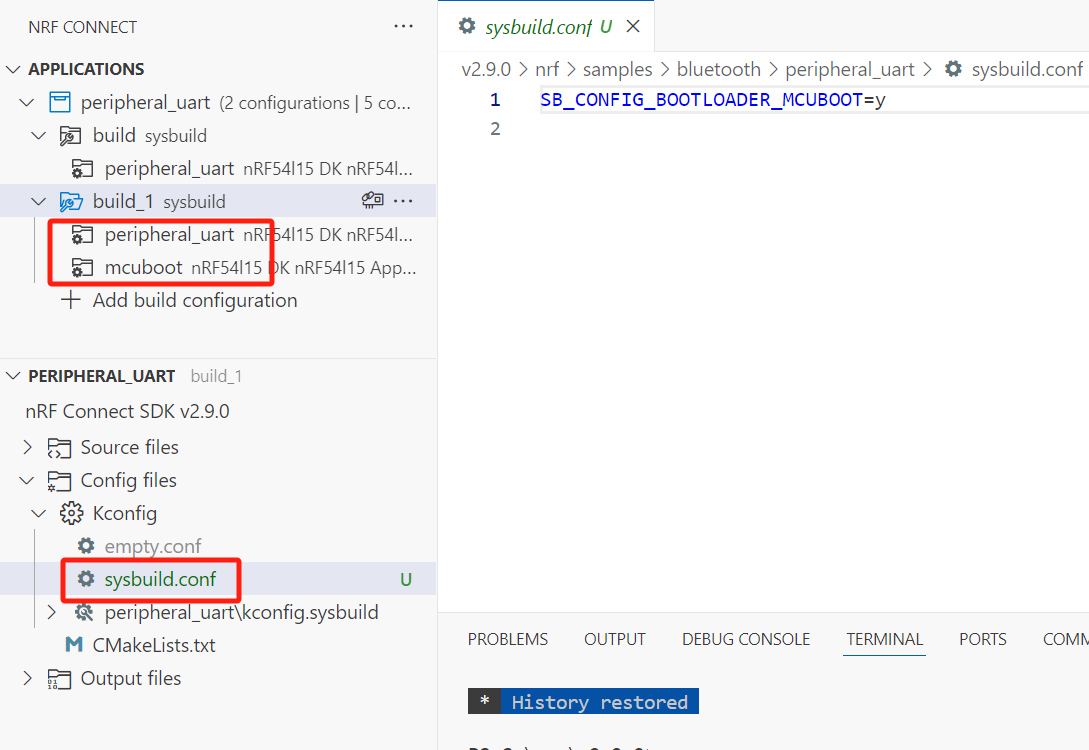Screen dimensions: 1089x750
Task: Select the mcuboot image icon
Action: tap(82, 267)
